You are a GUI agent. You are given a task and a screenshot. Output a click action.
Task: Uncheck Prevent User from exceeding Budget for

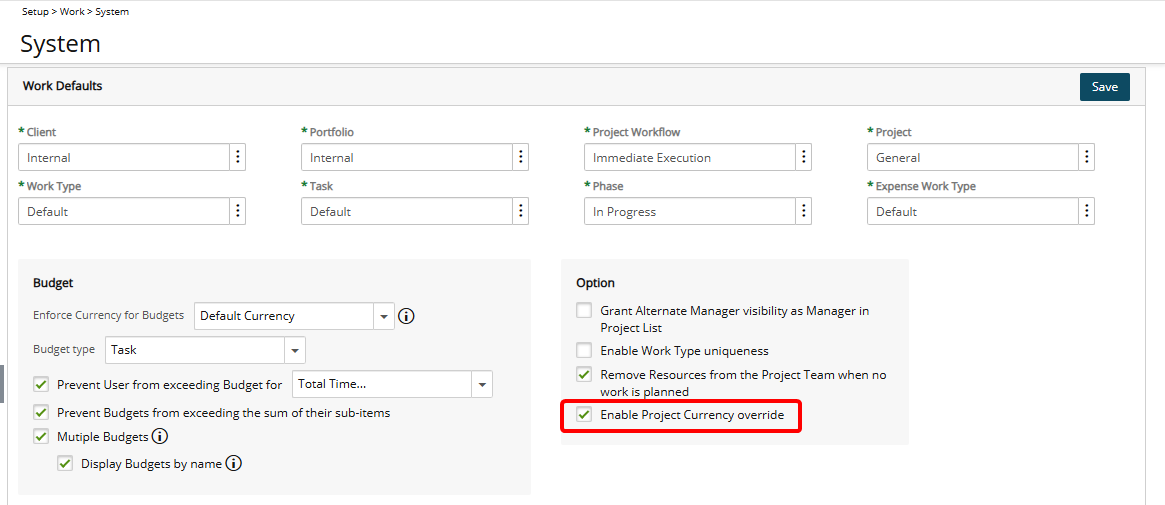[41, 385]
